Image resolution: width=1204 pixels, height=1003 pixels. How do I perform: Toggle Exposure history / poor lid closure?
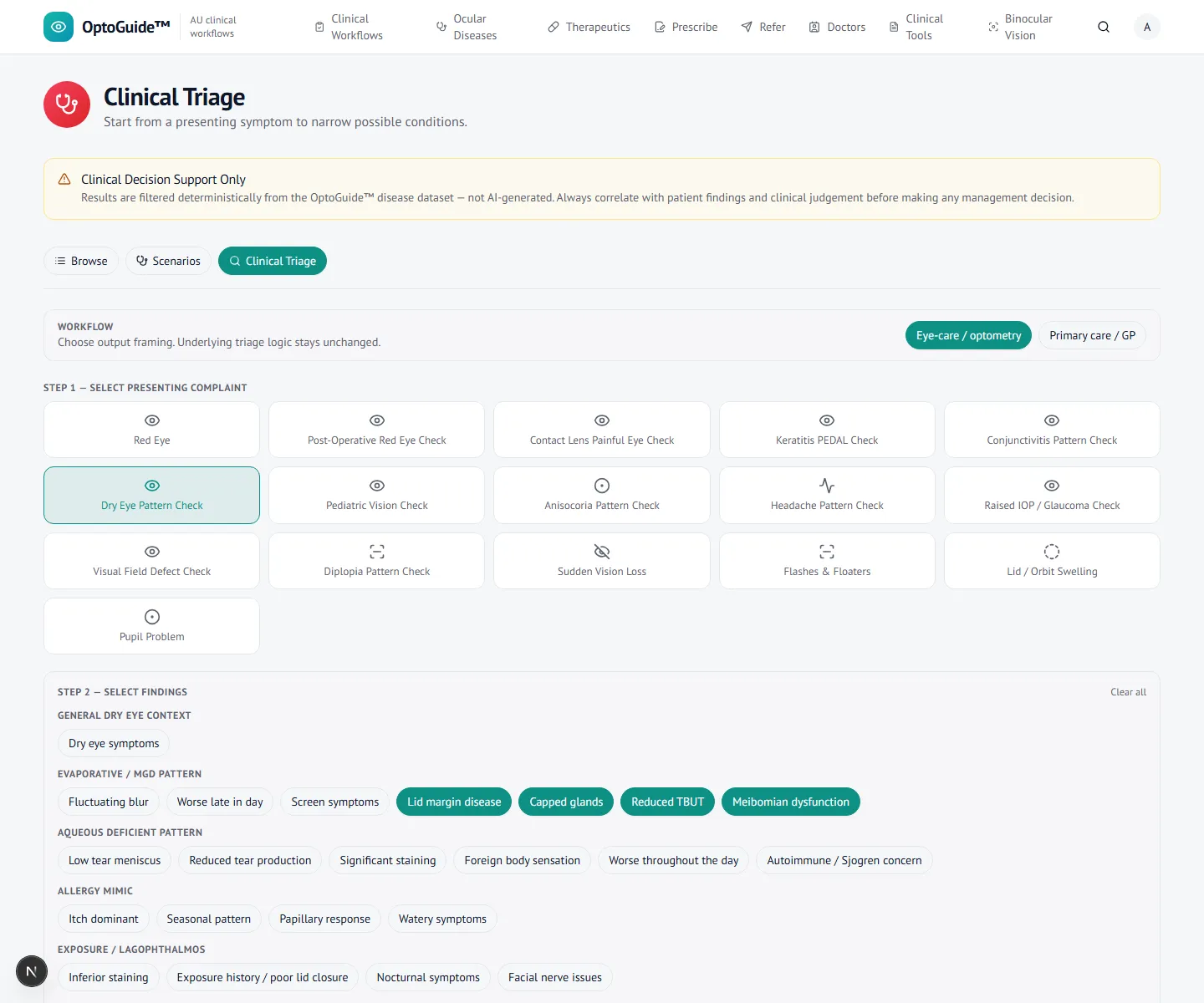263,977
